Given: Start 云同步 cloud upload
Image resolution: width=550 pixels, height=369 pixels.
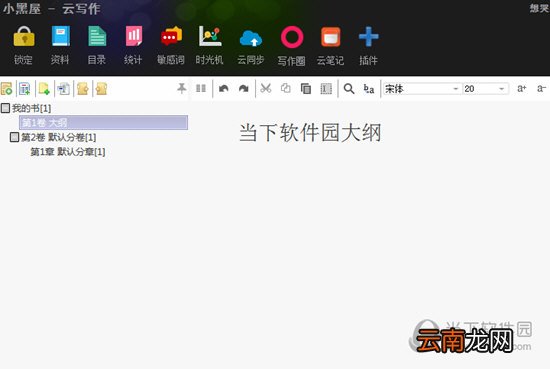Looking at the screenshot, I should pyautogui.click(x=250, y=38).
